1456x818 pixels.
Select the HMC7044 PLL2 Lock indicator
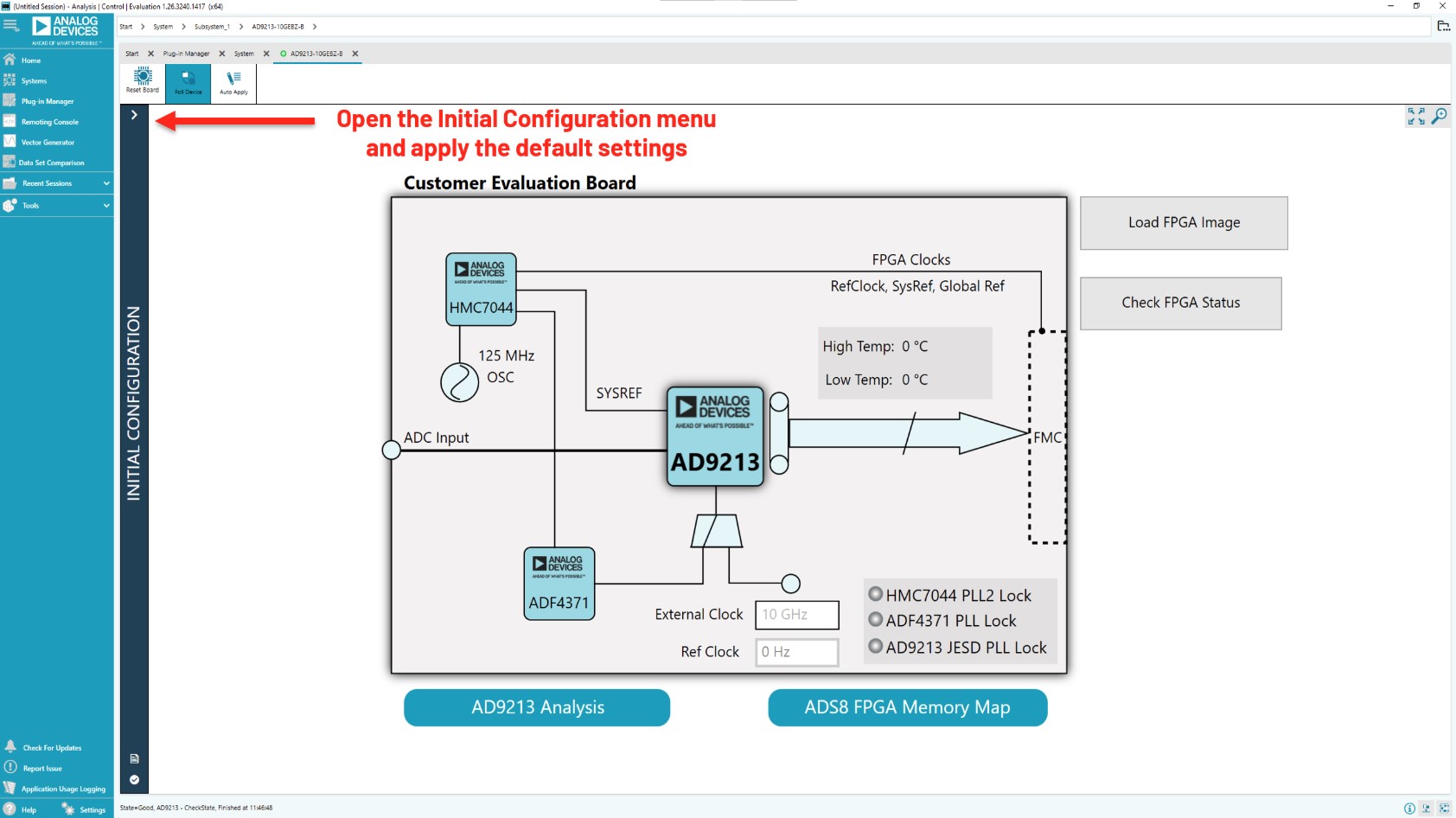876,594
